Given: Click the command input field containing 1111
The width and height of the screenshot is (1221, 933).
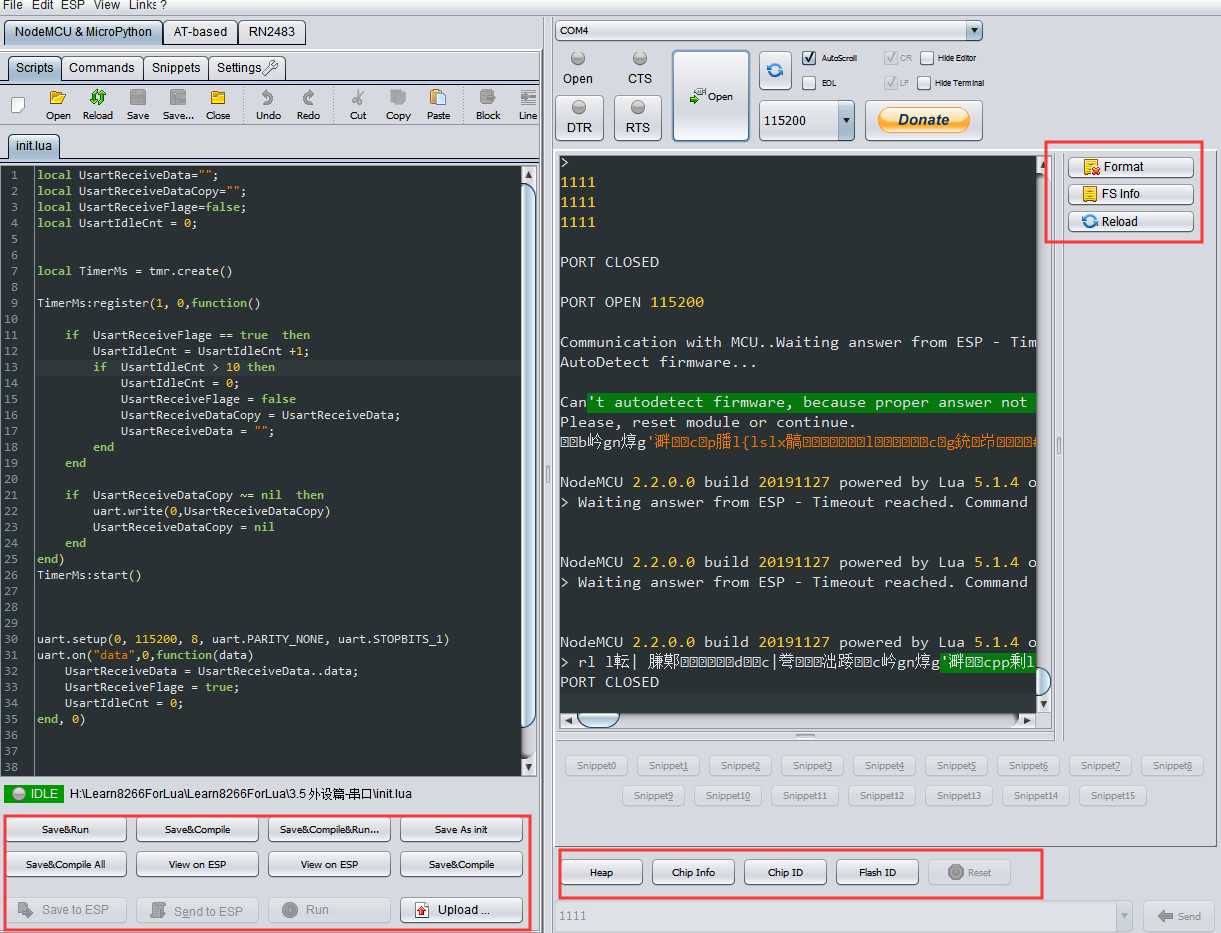Looking at the screenshot, I should pos(835,916).
